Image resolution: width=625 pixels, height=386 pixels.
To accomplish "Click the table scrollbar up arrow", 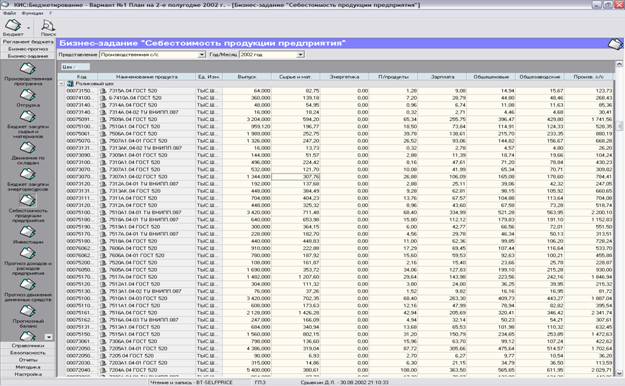I will coord(619,64).
